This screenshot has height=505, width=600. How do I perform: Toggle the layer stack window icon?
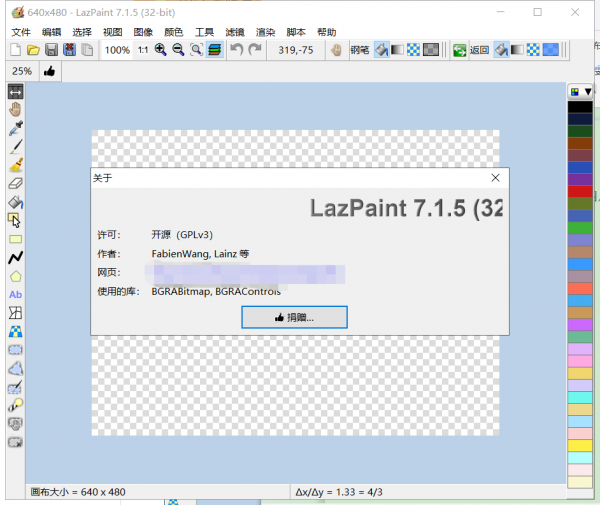tap(214, 50)
